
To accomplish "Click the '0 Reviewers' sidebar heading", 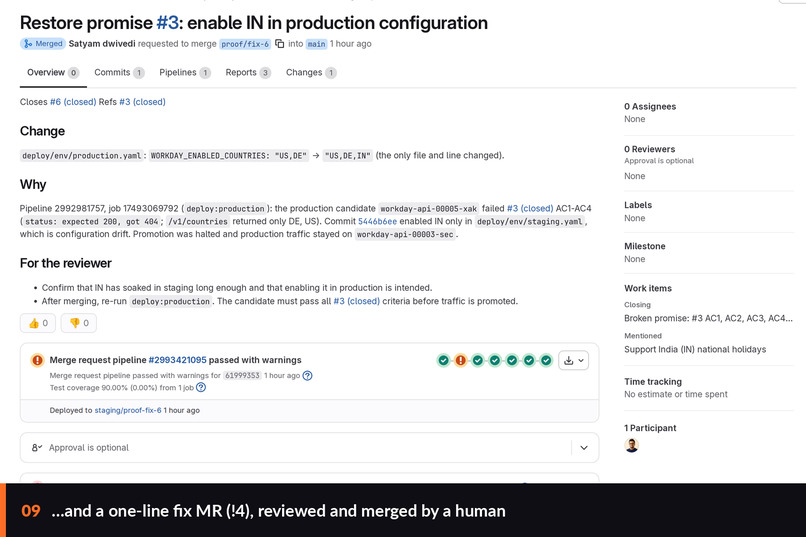I will pyautogui.click(x=649, y=149).
